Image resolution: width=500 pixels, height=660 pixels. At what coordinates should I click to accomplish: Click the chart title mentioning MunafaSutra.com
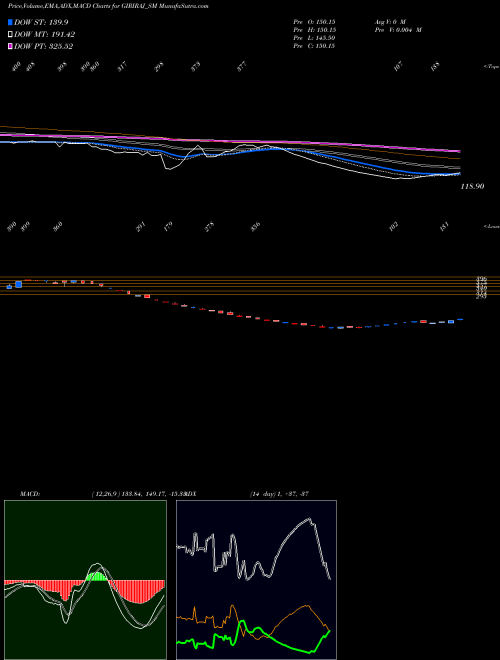coord(108,6)
